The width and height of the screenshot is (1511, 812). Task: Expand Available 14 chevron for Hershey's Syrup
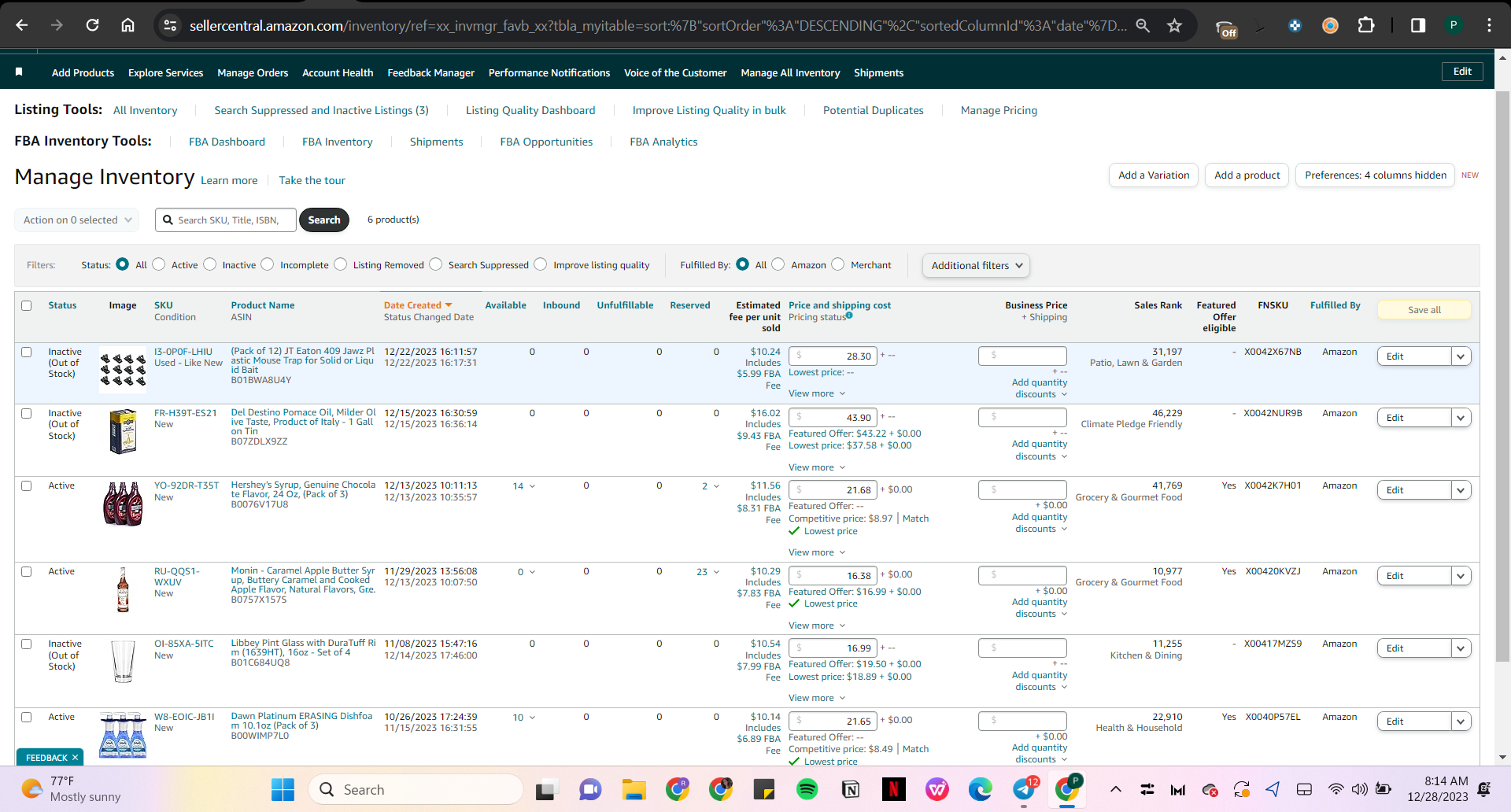tap(532, 486)
